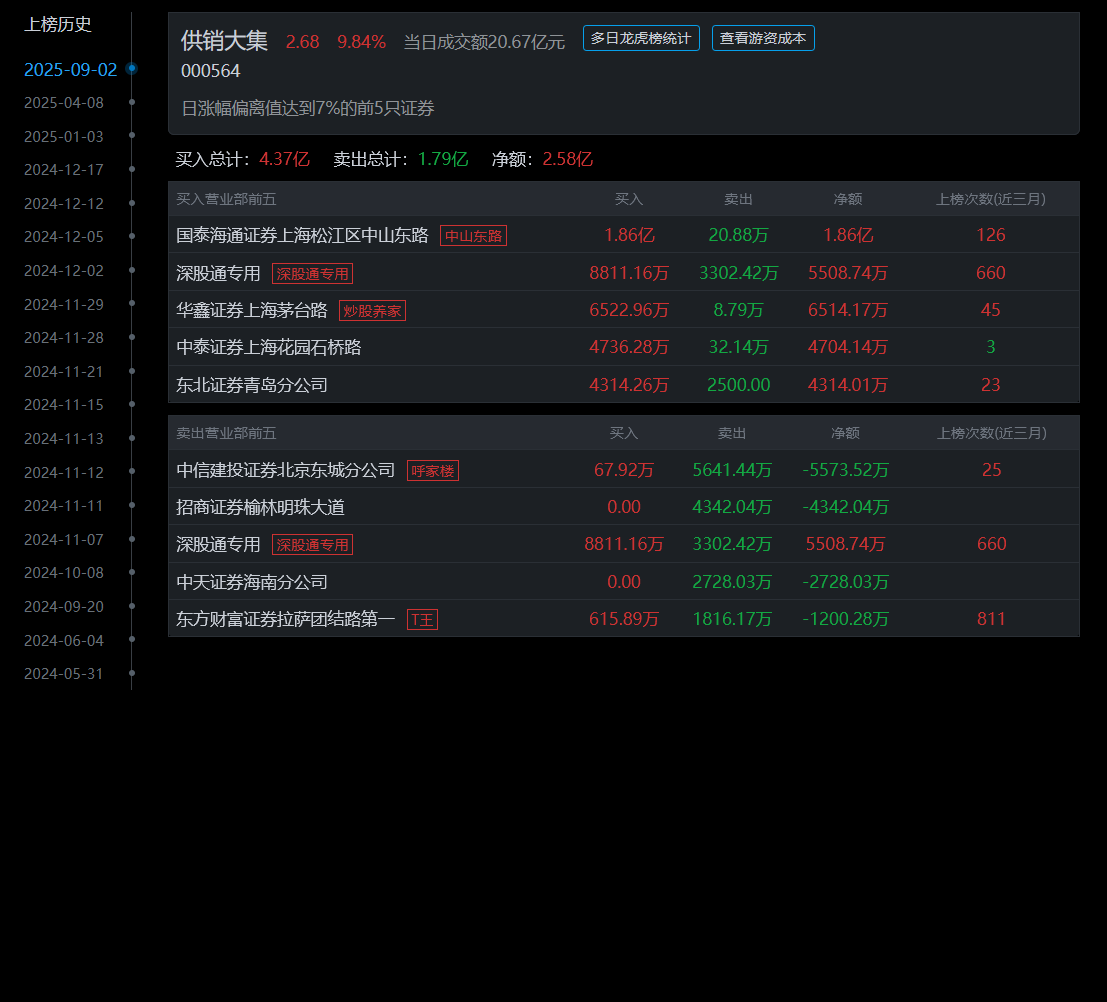
Task: Click listing count 126
Action: coord(991,235)
